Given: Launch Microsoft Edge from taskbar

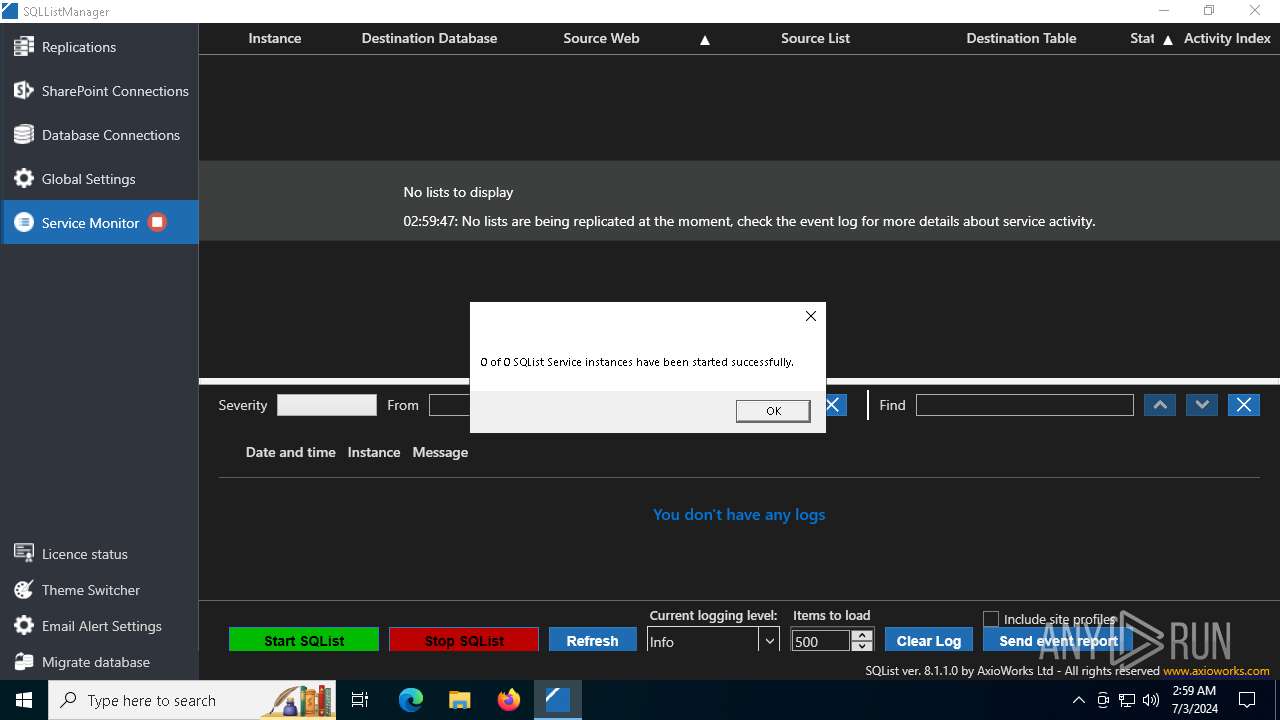Looking at the screenshot, I should (411, 700).
